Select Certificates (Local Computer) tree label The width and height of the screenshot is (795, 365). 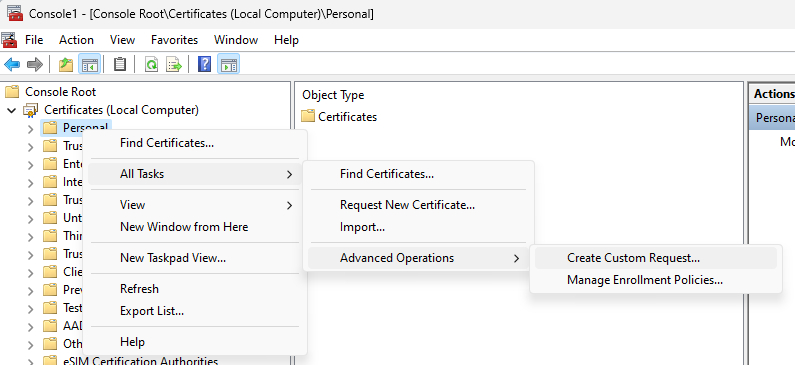pyautogui.click(x=122, y=110)
